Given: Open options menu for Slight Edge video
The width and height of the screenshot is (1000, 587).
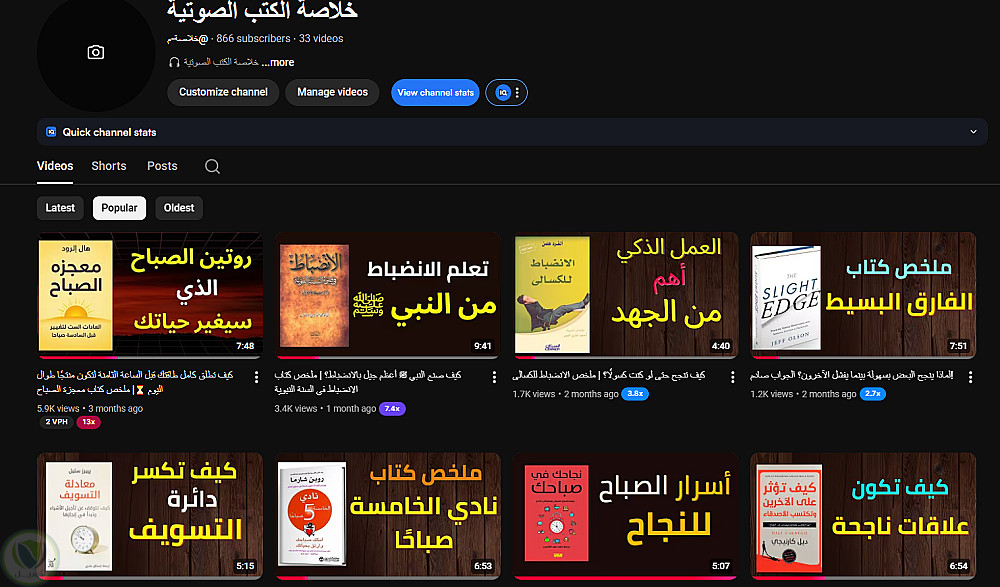Looking at the screenshot, I should click(970, 377).
